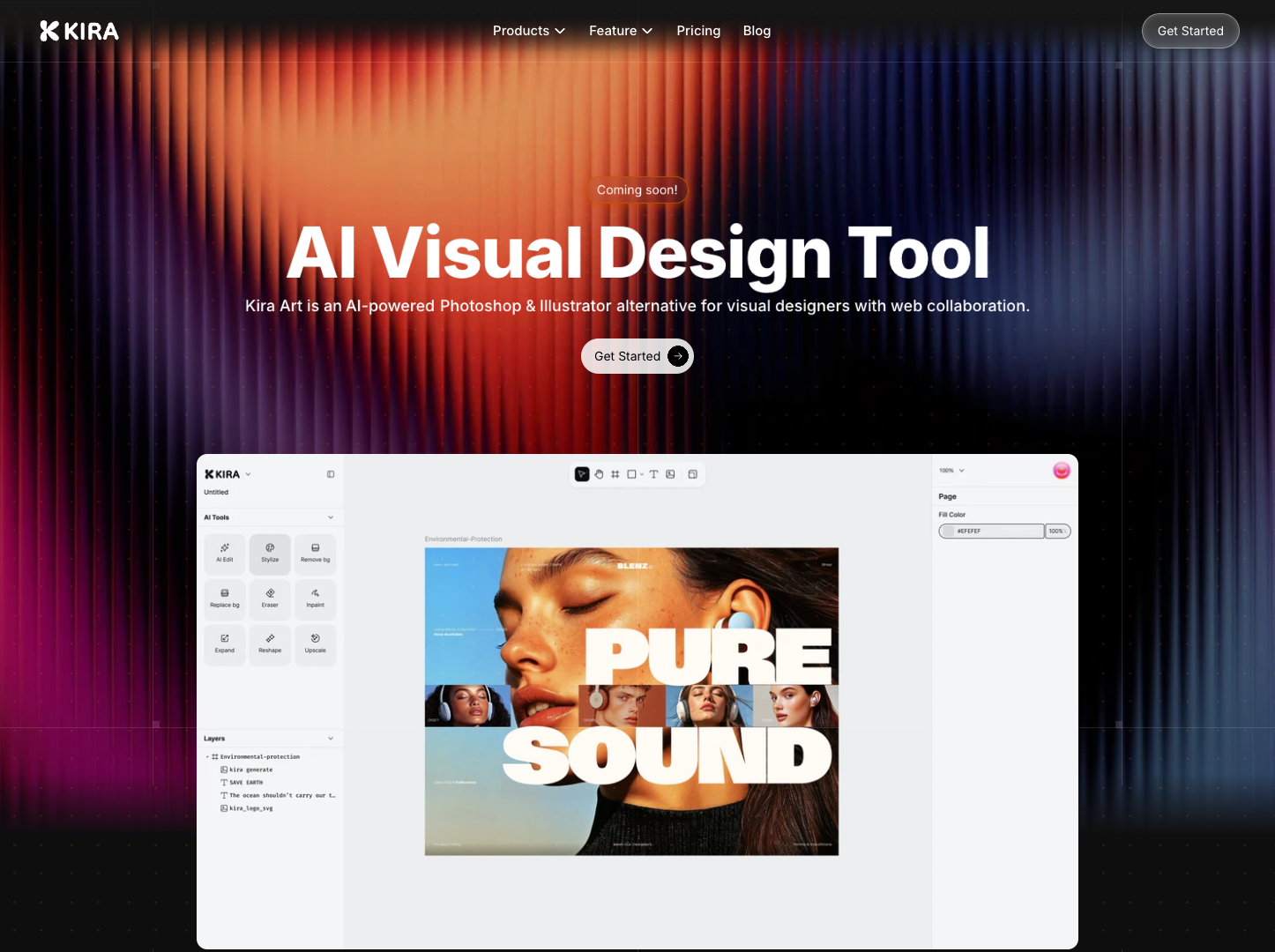Collapse the AI Tools section
Image resolution: width=1275 pixels, height=952 pixels.
(331, 517)
